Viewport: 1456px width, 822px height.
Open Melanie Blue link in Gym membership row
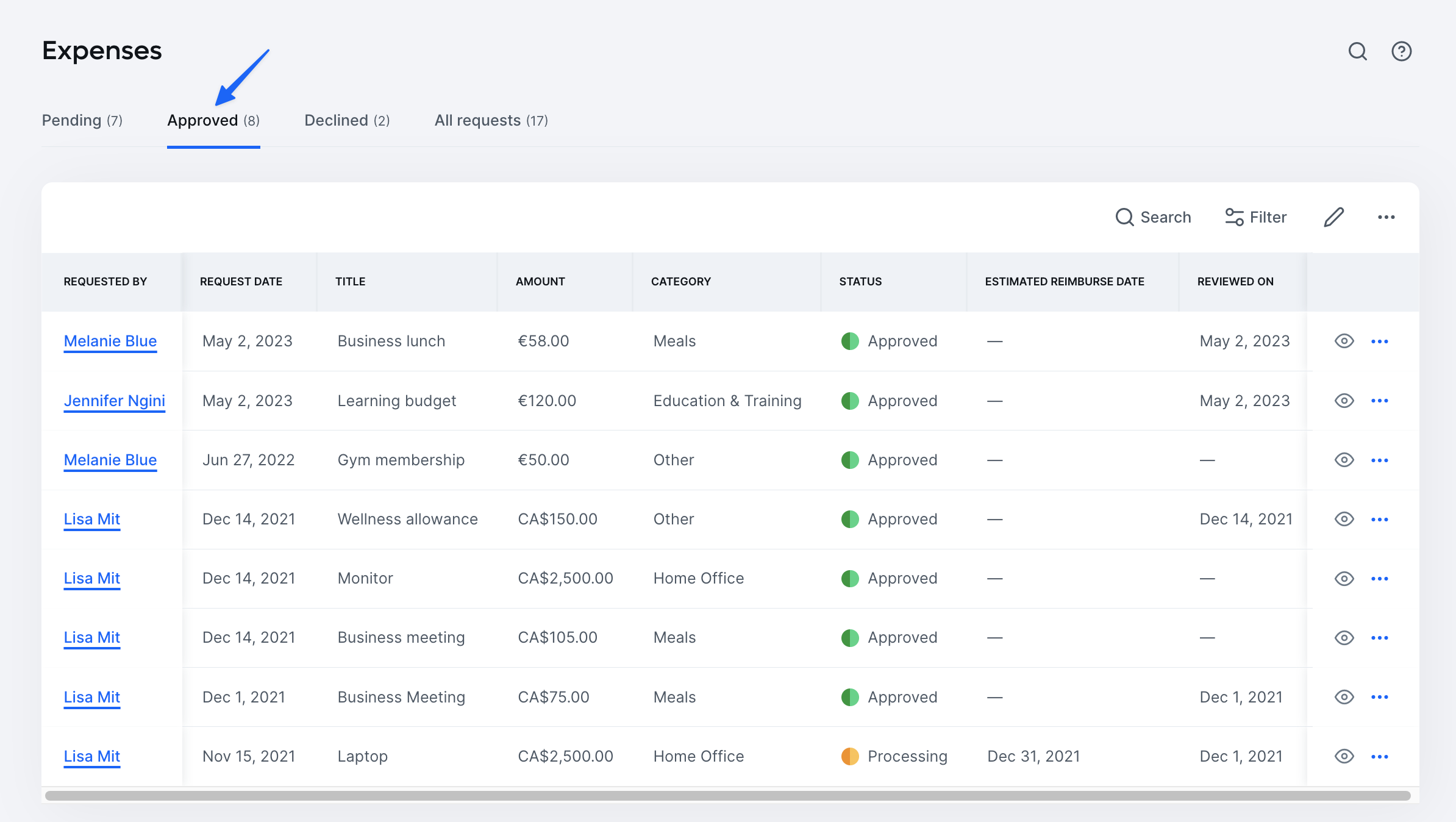pos(110,460)
